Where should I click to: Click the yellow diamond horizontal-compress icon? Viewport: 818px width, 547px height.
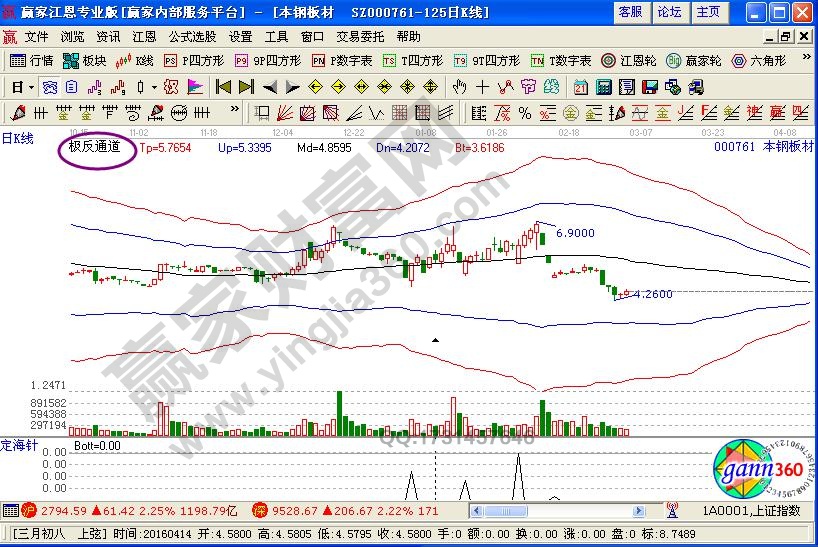(384, 87)
